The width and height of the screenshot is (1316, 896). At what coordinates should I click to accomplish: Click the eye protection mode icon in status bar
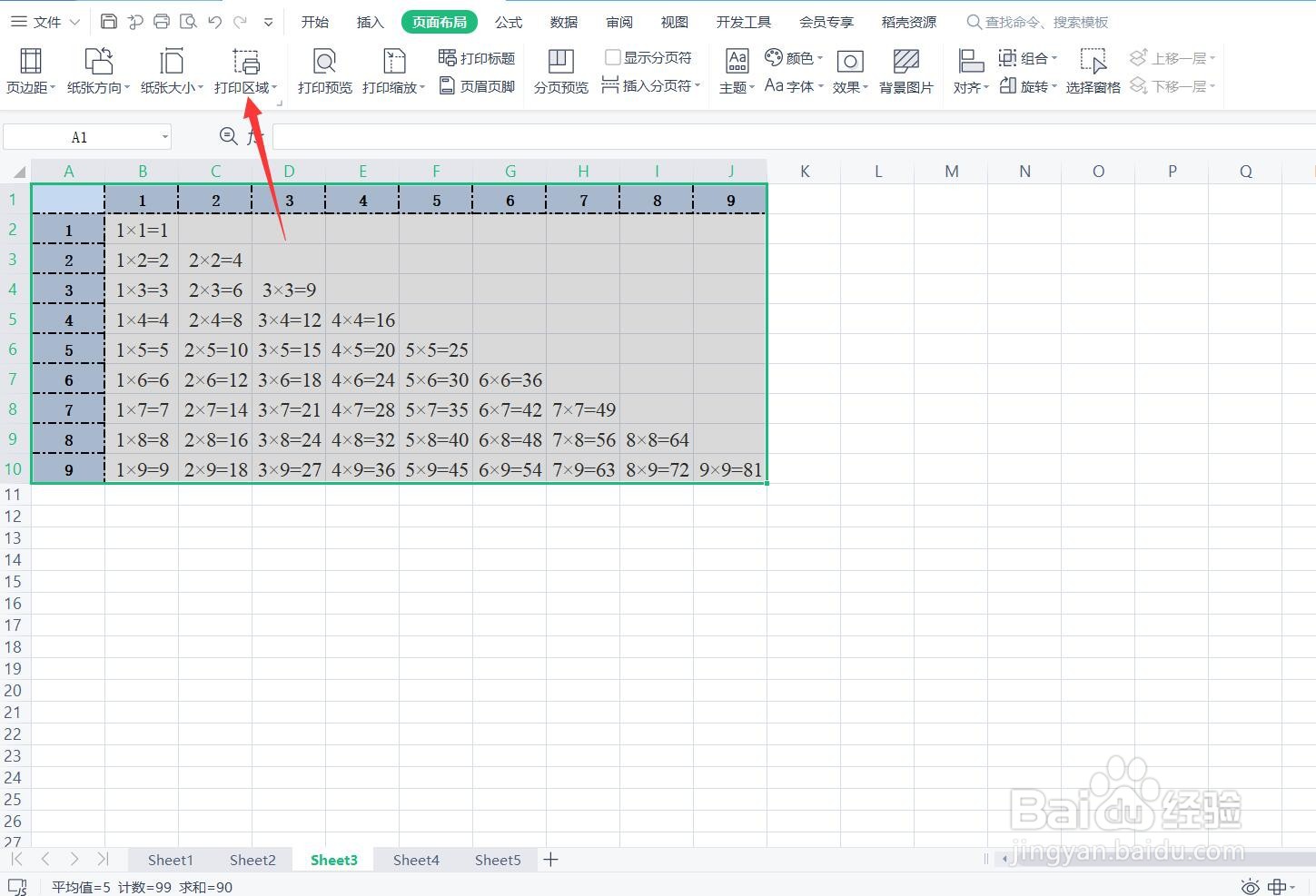tap(1251, 887)
